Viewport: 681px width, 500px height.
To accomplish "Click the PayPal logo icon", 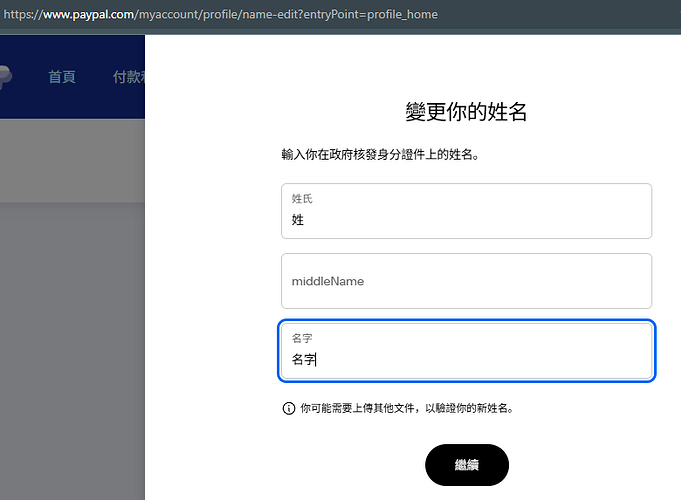I will (x=5, y=77).
